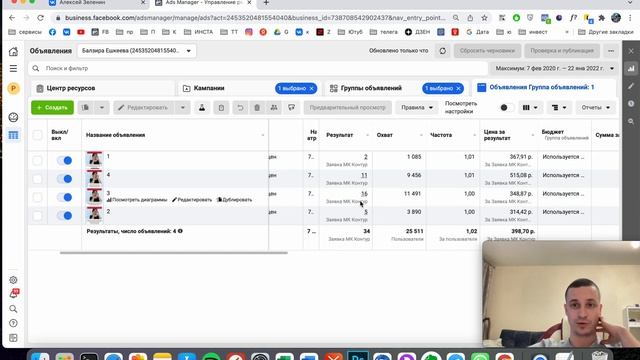Click the Редактировать toolbar button
640x360 pixels.
(x=145, y=107)
